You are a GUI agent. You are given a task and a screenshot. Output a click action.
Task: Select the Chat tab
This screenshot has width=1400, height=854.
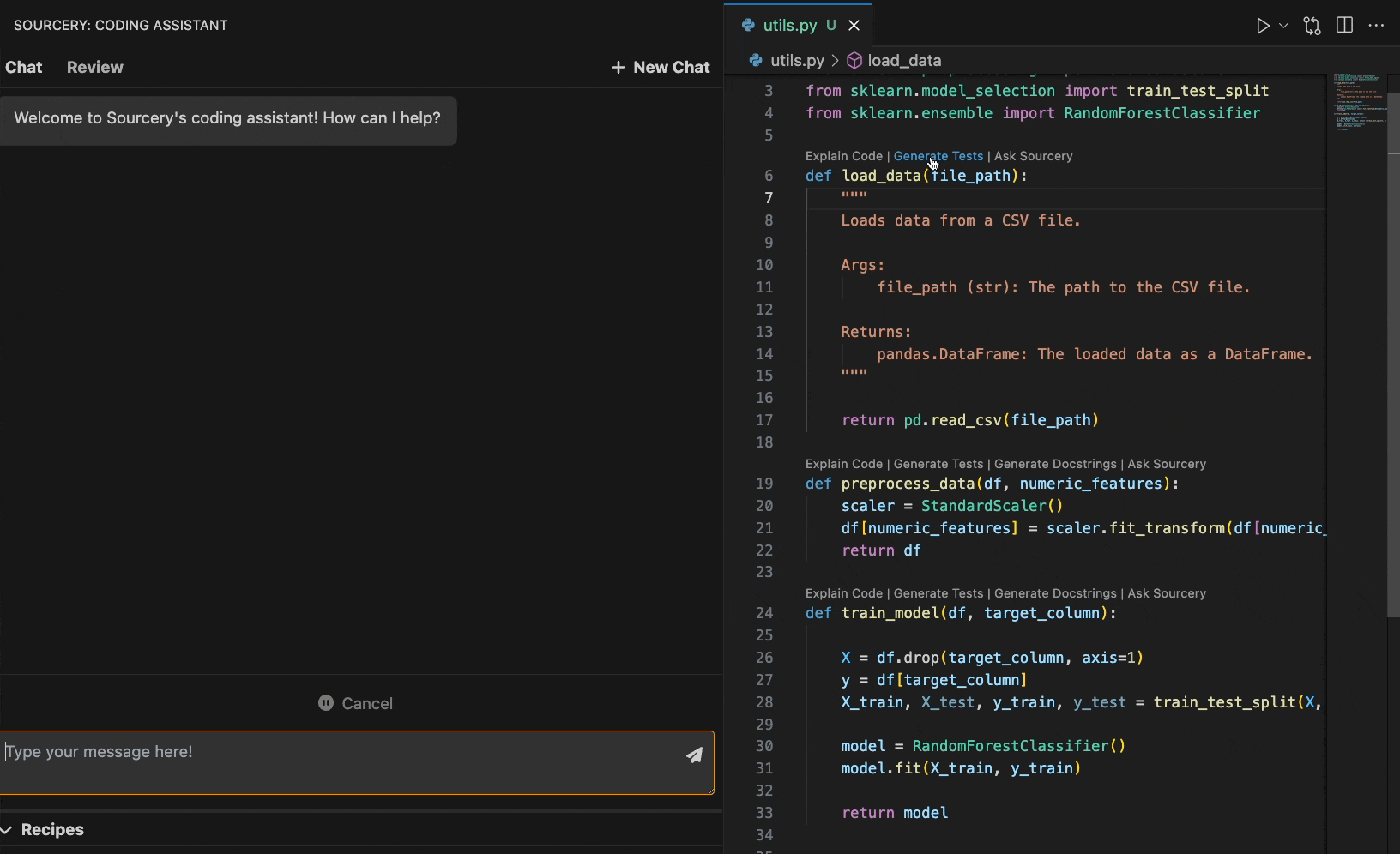(23, 67)
